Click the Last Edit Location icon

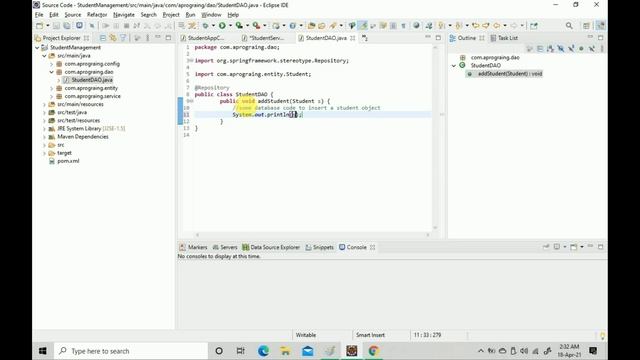tap(476, 26)
